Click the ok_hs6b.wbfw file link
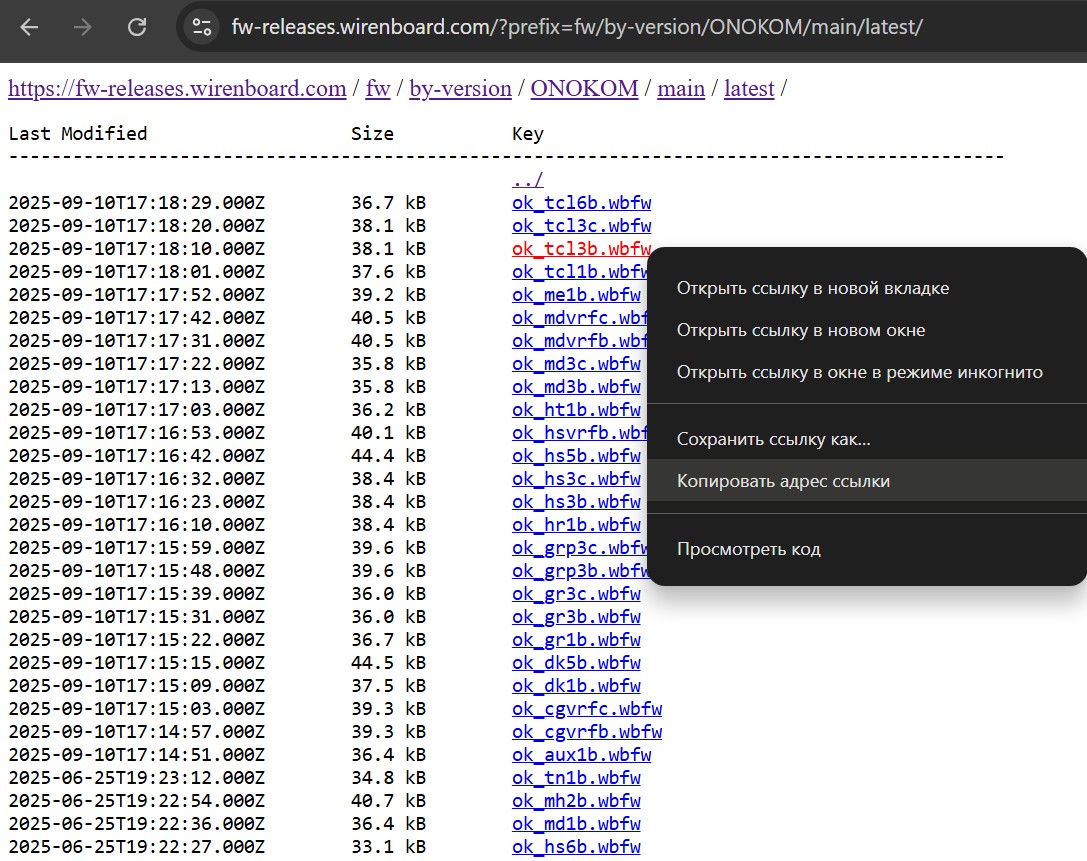 576,847
